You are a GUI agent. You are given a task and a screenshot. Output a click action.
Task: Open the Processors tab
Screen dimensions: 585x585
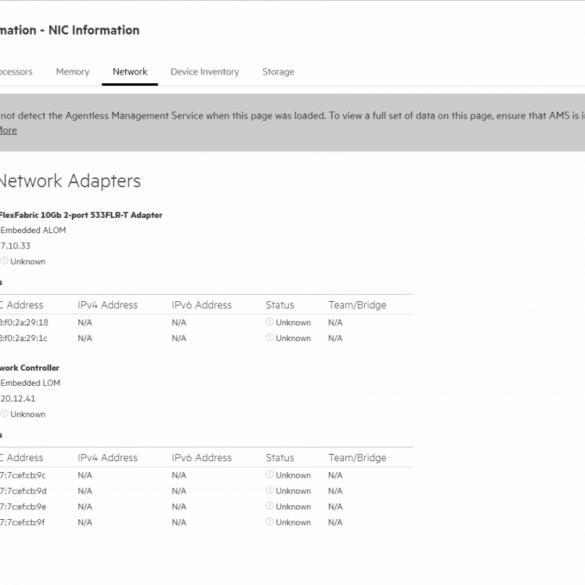point(16,72)
